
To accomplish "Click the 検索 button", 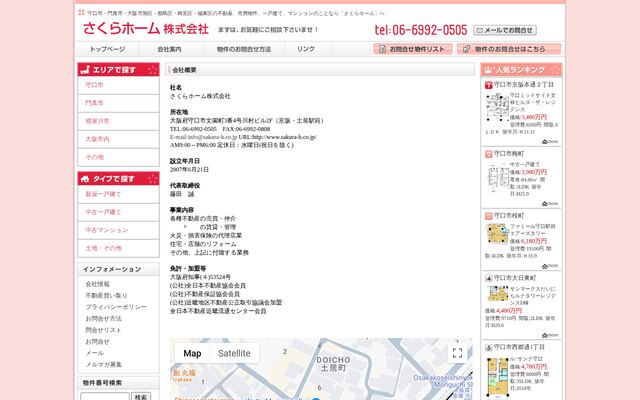I will (x=141, y=396).
